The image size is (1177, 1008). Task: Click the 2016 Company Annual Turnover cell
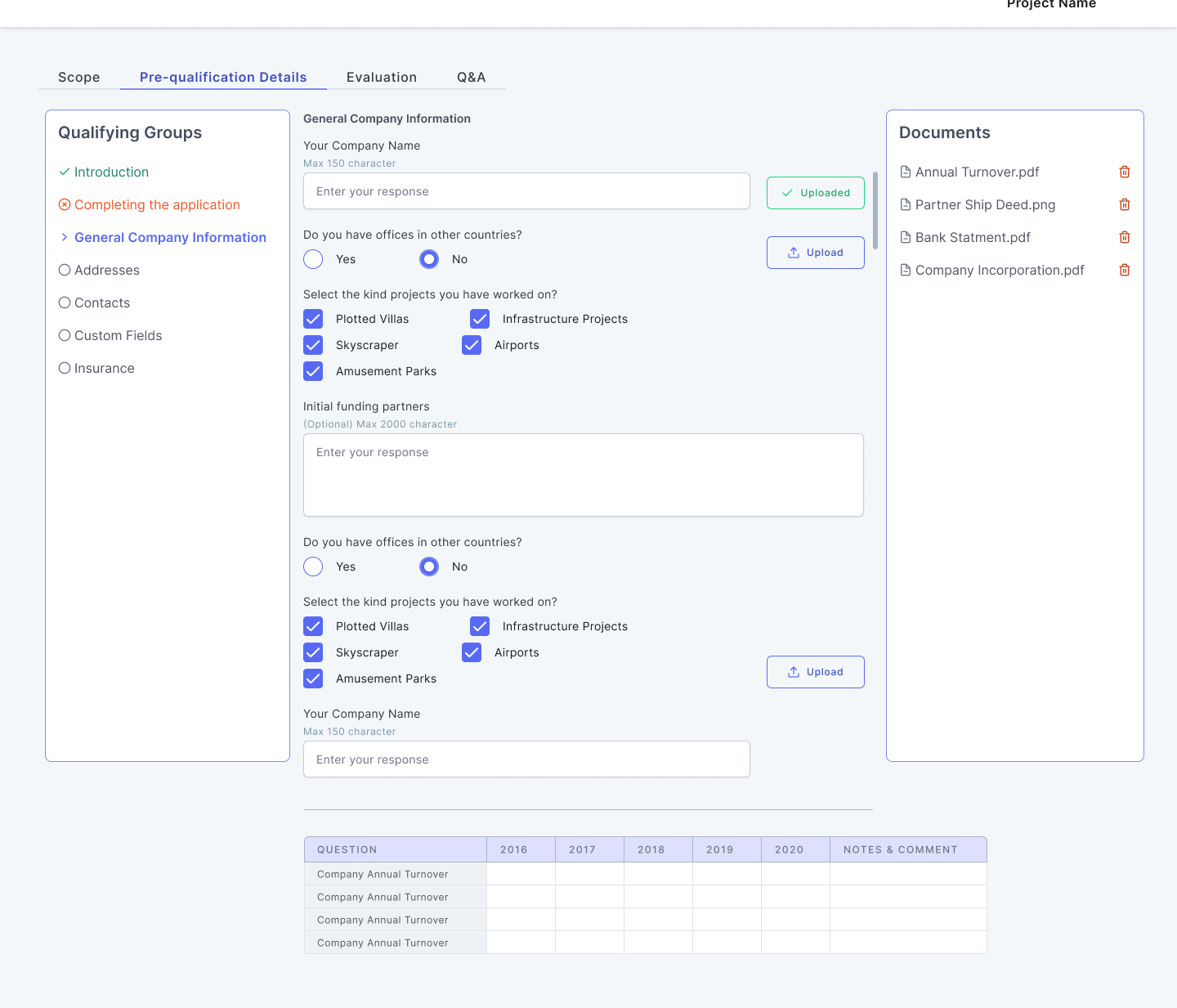coord(521,873)
